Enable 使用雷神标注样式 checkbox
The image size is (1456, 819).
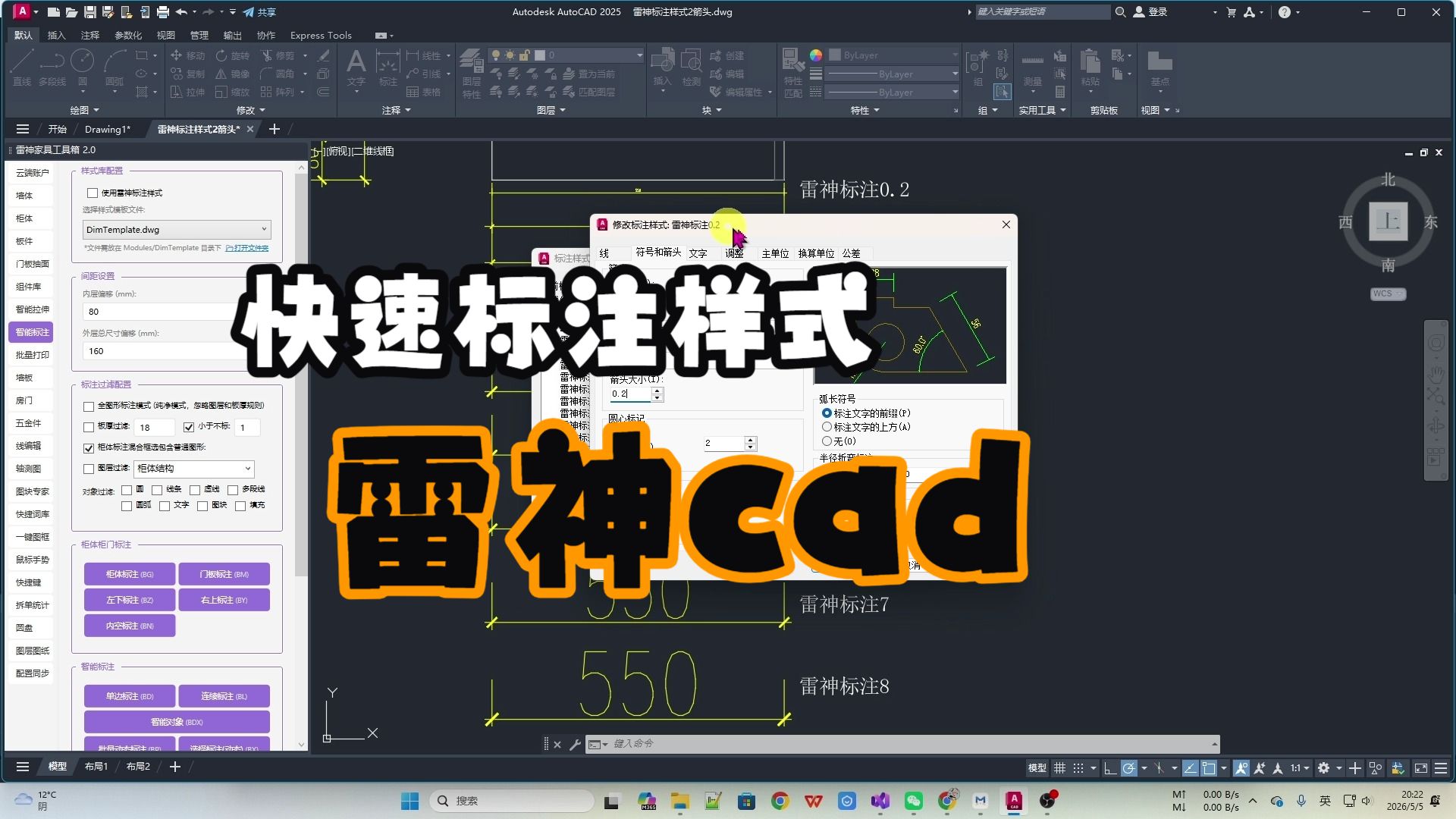point(93,193)
